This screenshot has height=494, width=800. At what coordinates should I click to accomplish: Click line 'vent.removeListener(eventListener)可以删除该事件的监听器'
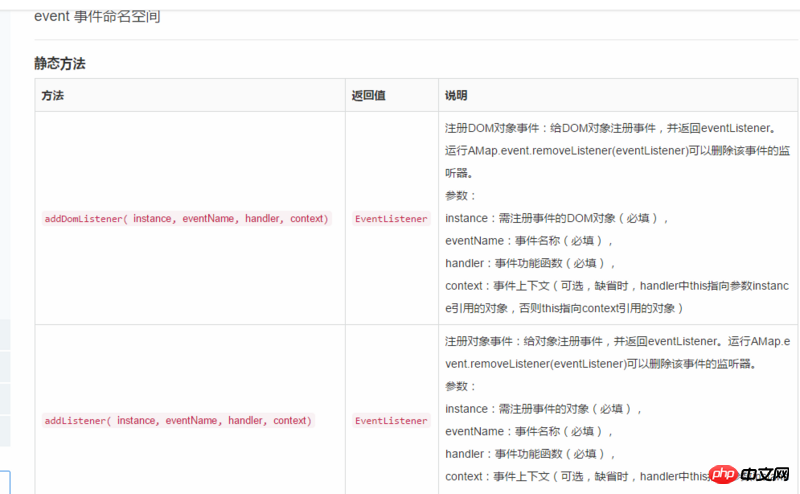tap(600, 364)
